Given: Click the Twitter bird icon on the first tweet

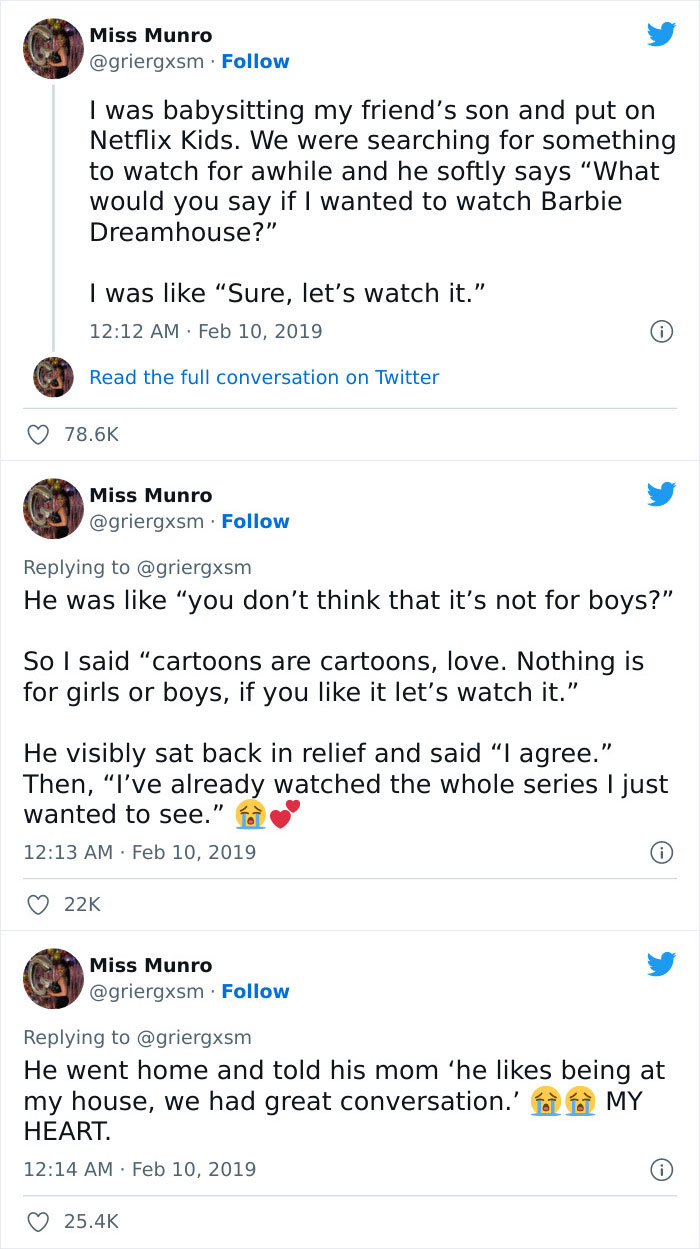Looking at the screenshot, I should [x=661, y=34].
